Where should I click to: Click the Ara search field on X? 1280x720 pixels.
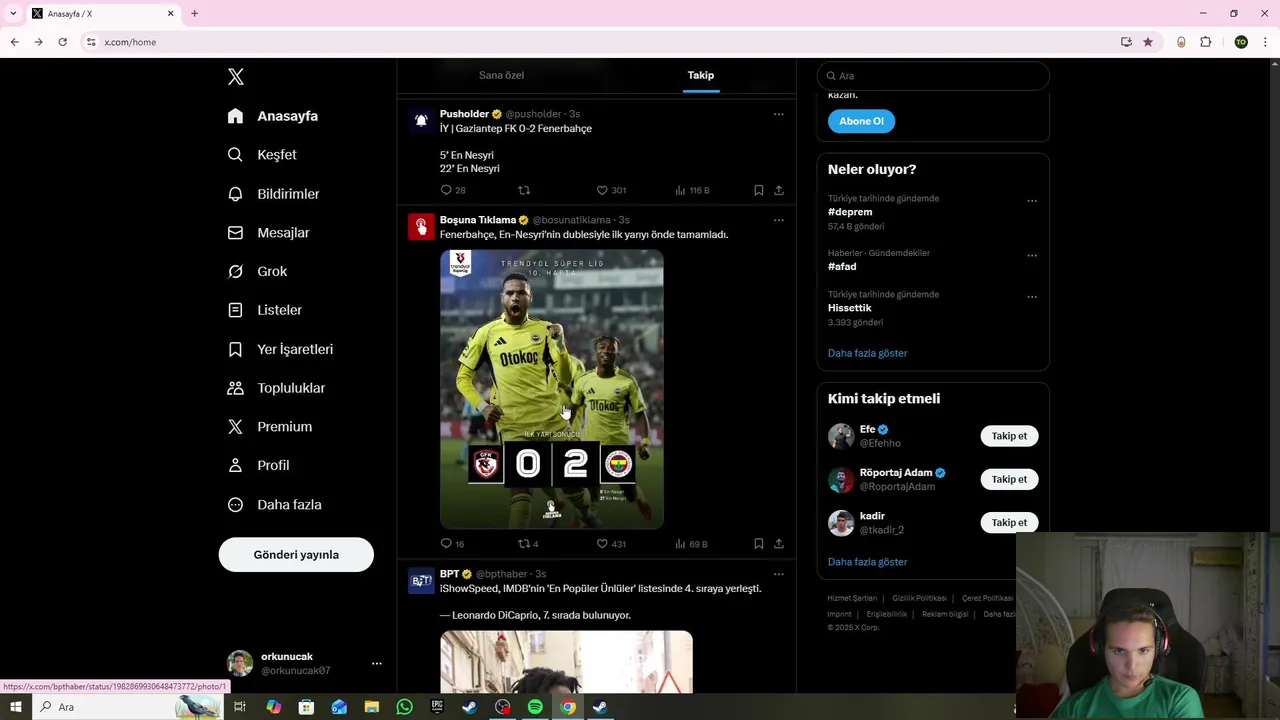(933, 76)
